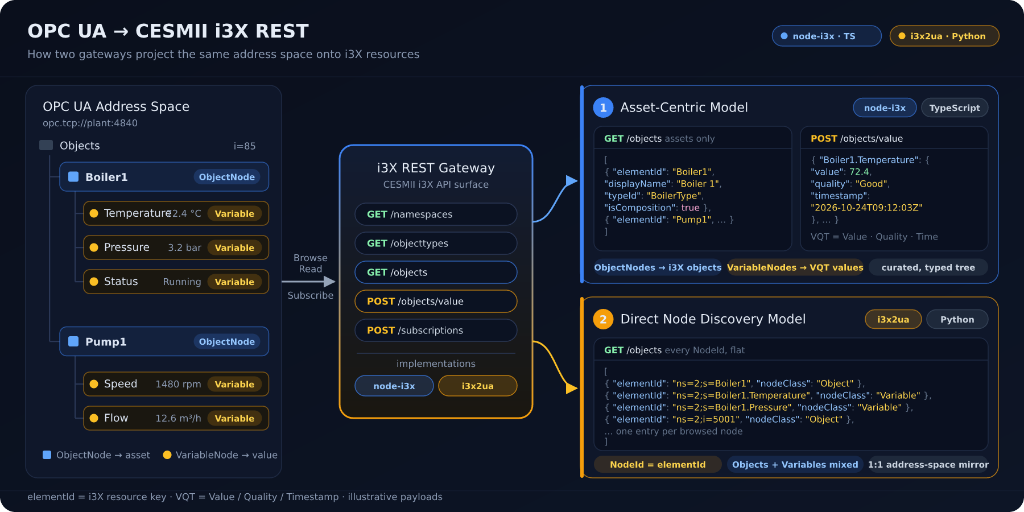Click the i3x2ua implementation pill in gateway

[x=477, y=386]
